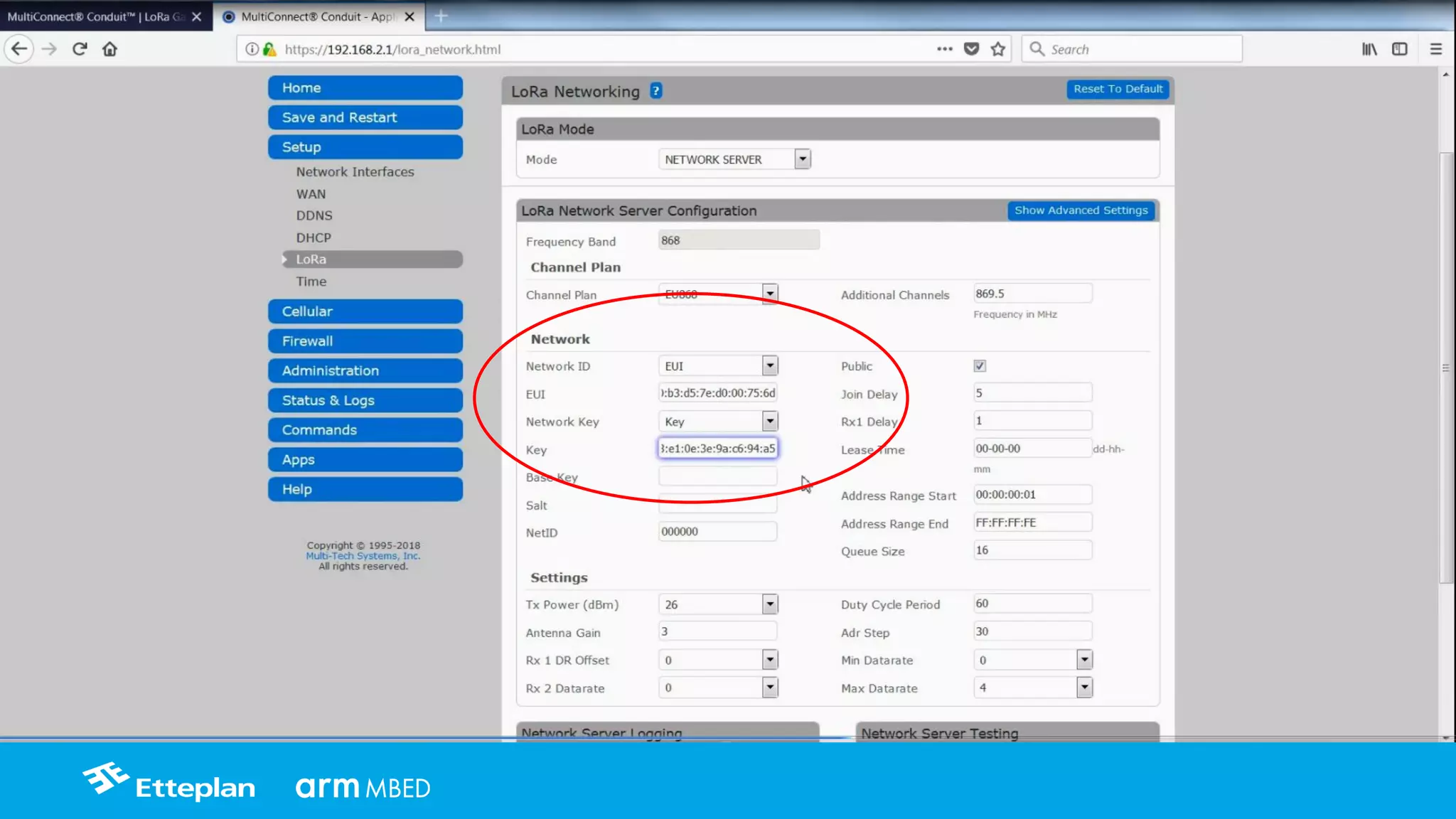The height and width of the screenshot is (819, 1456).
Task: Bookmark this page with the star icon
Action: tap(998, 49)
